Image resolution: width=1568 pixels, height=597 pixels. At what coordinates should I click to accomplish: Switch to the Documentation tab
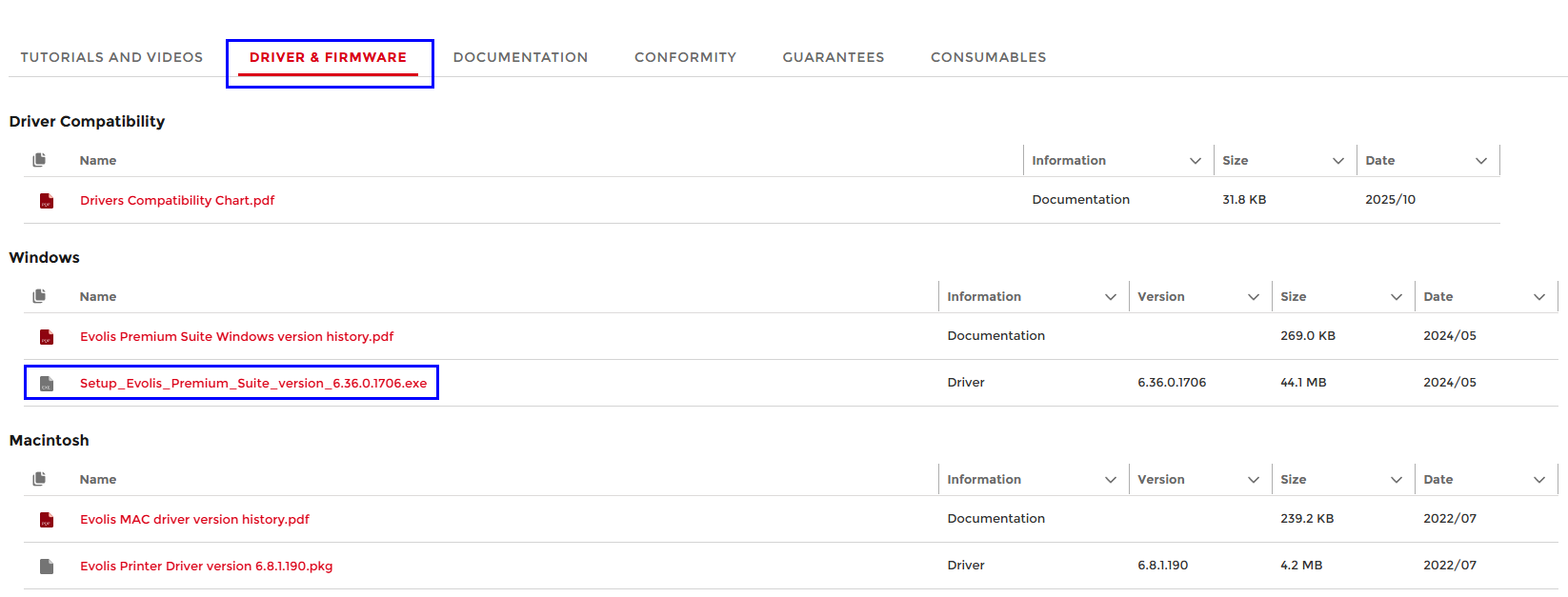[x=520, y=57]
